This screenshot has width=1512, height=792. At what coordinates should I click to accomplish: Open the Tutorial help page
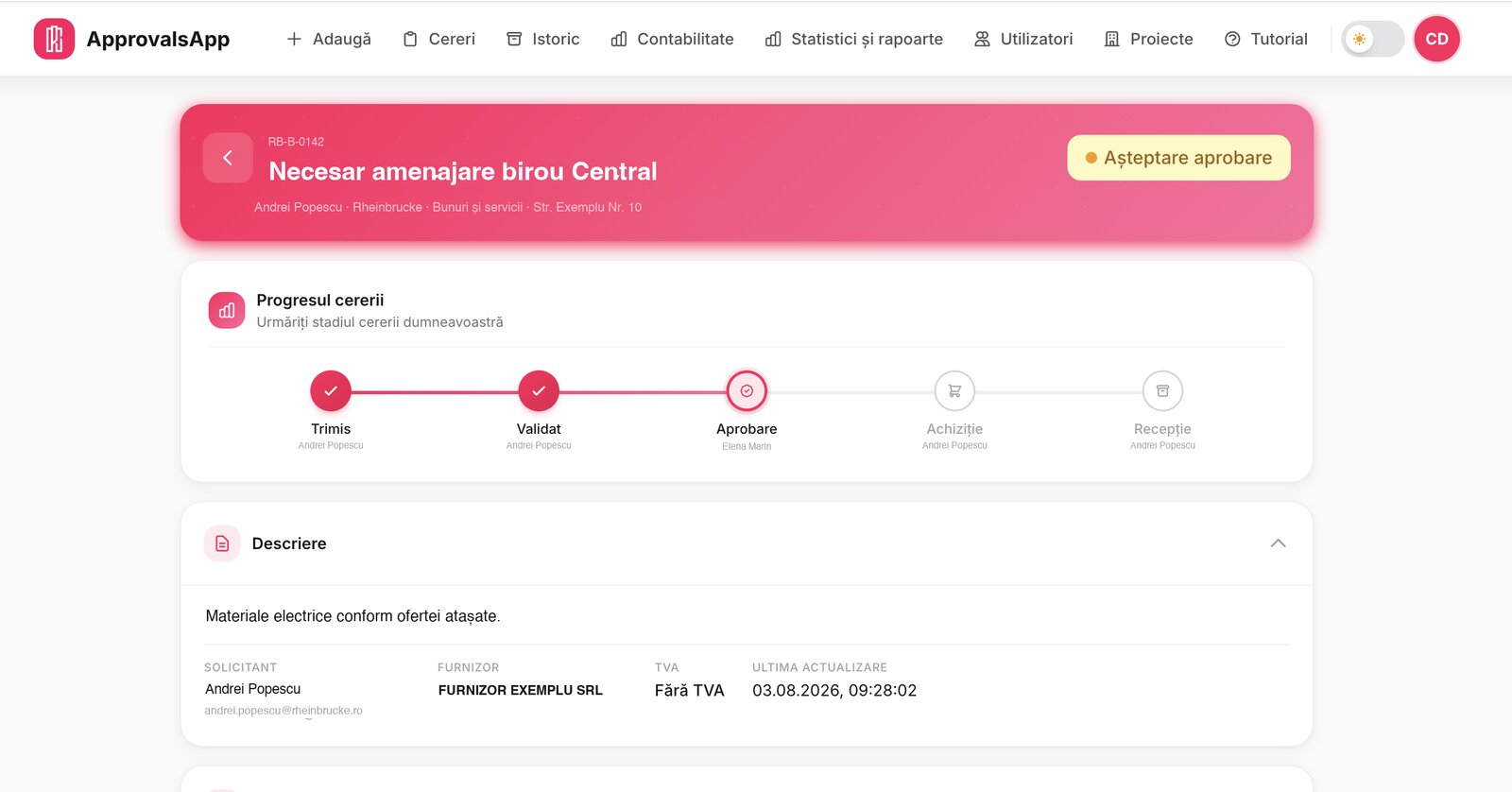click(x=1266, y=39)
